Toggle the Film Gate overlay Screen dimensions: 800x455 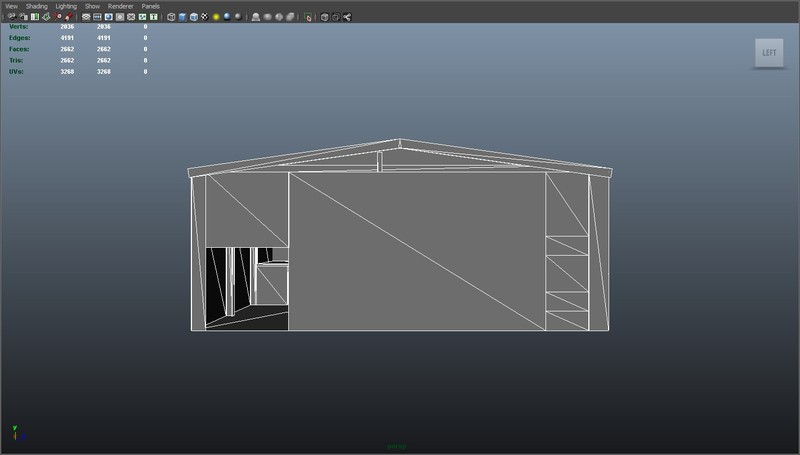point(97,17)
